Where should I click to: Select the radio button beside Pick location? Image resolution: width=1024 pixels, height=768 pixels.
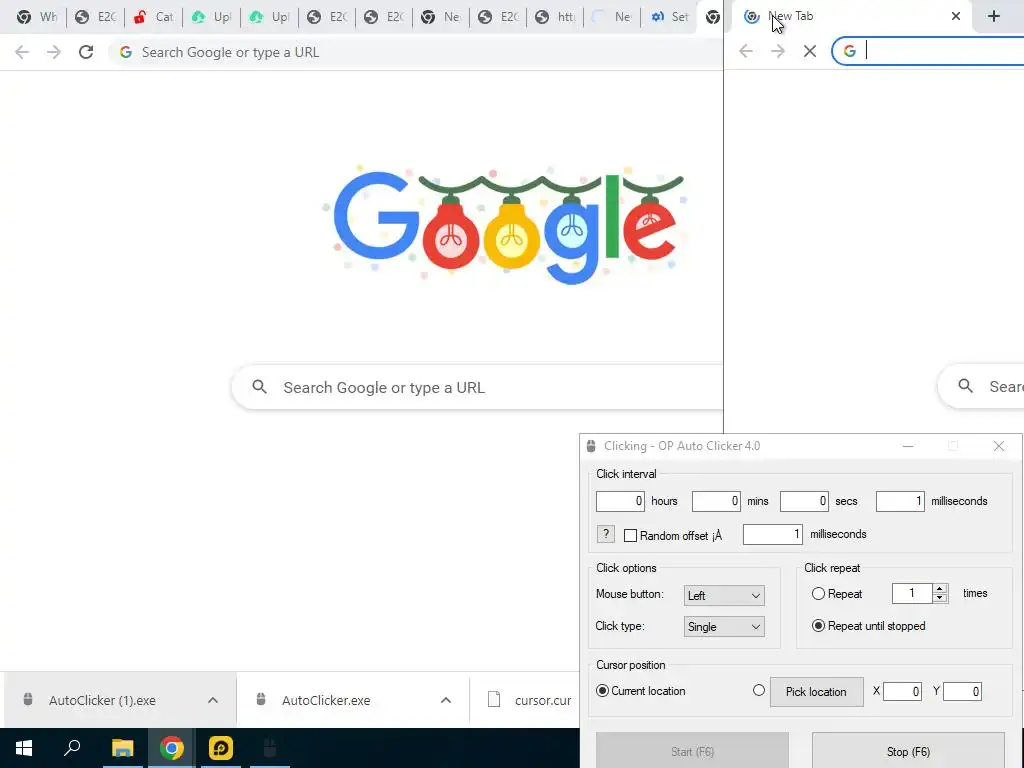click(758, 690)
